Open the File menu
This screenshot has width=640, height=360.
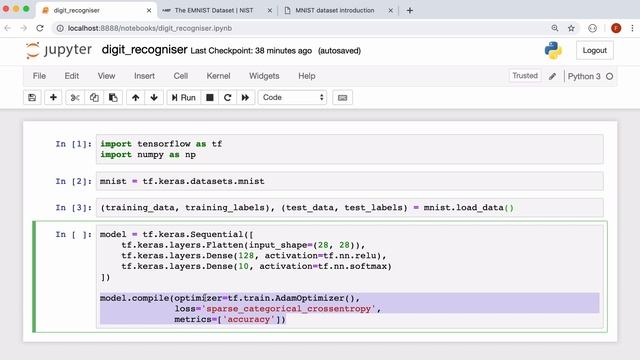point(39,76)
